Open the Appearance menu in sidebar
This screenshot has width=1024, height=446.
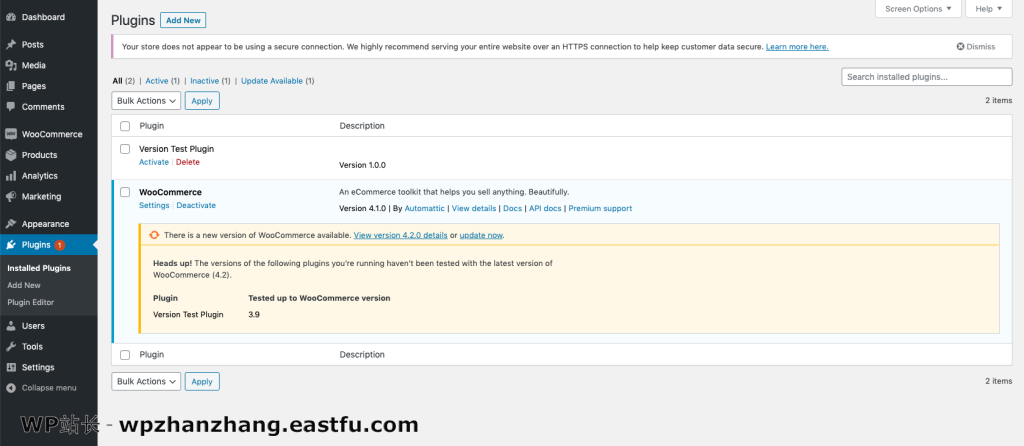pos(49,224)
